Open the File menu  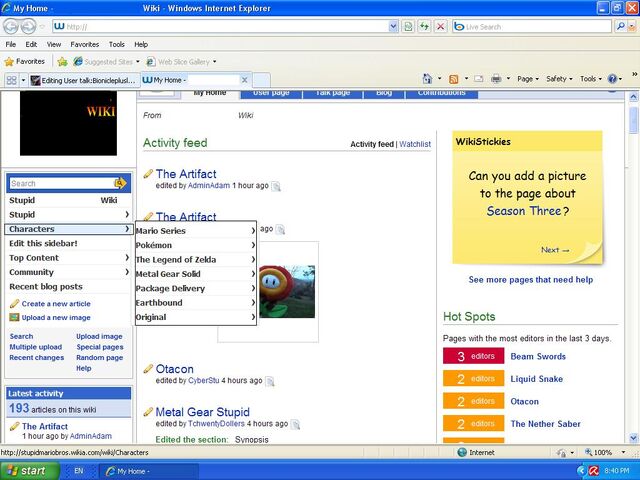click(x=11, y=44)
